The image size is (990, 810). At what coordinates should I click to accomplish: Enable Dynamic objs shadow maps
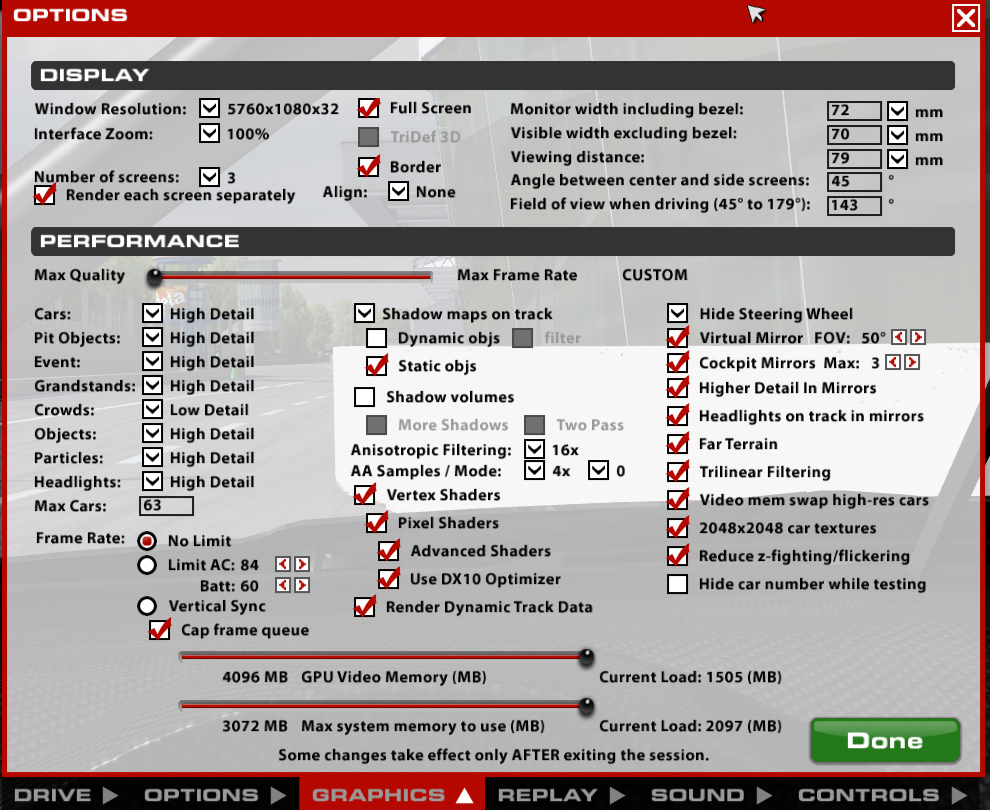377,338
